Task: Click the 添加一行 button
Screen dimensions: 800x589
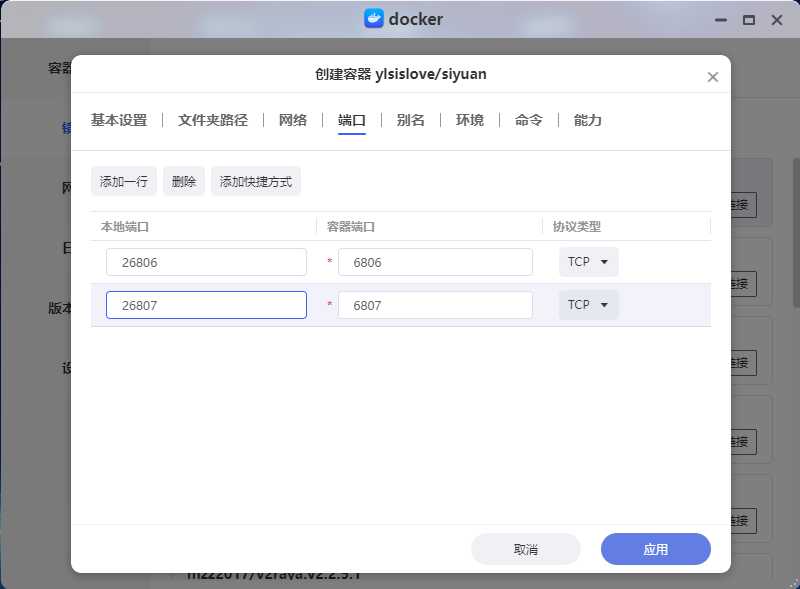Action: (x=124, y=181)
